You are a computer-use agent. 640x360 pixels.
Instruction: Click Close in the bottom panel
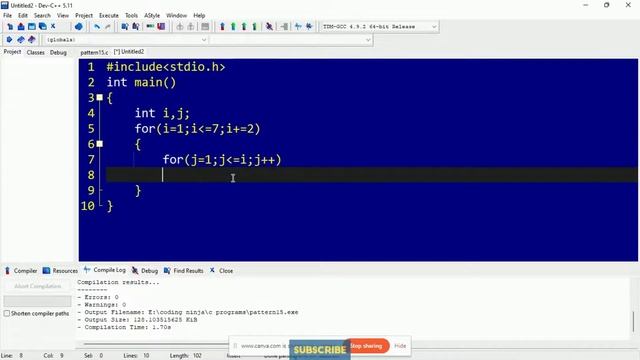click(x=222, y=271)
